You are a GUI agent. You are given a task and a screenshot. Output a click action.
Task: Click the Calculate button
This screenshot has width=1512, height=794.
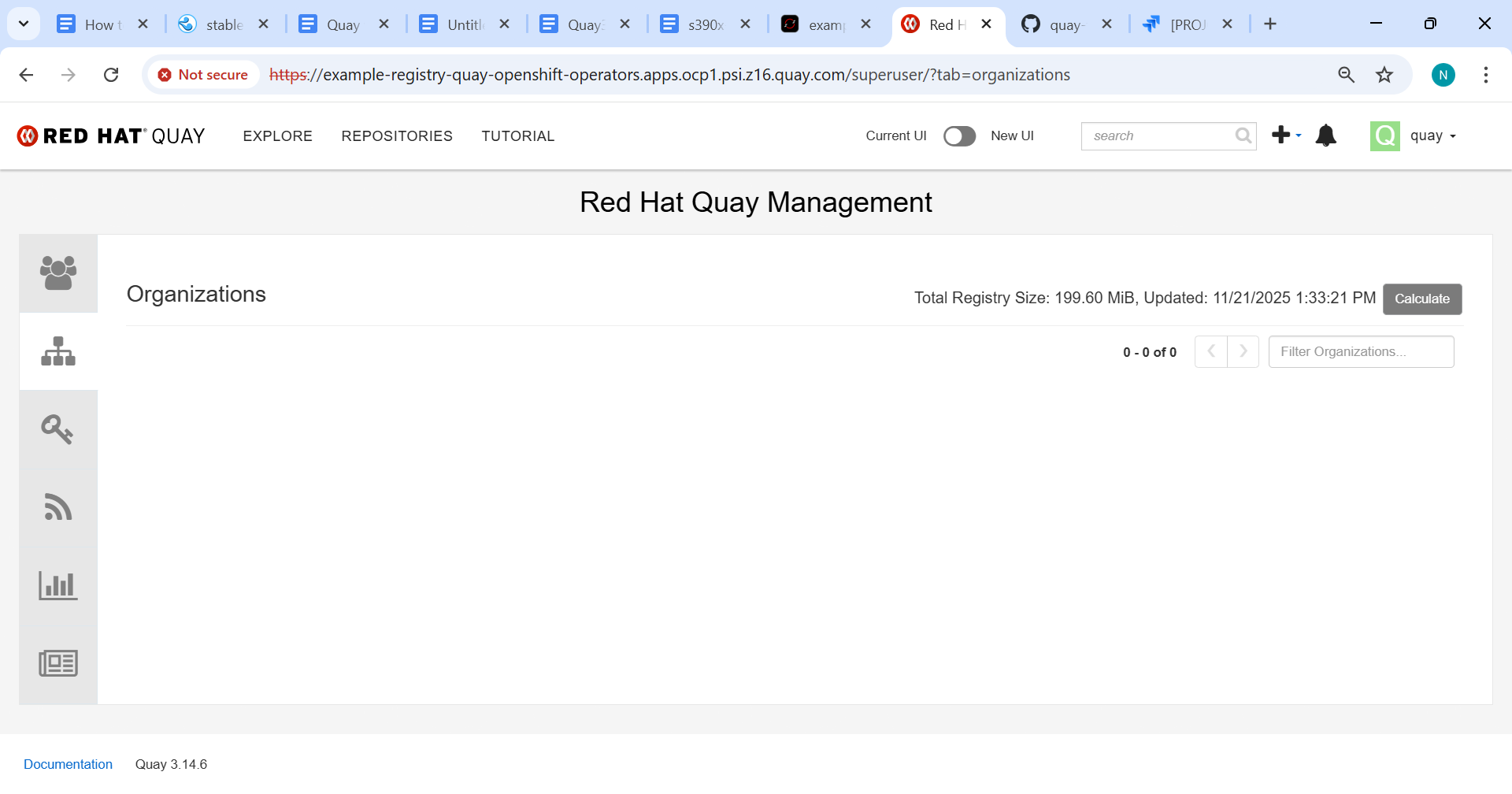[x=1422, y=299]
